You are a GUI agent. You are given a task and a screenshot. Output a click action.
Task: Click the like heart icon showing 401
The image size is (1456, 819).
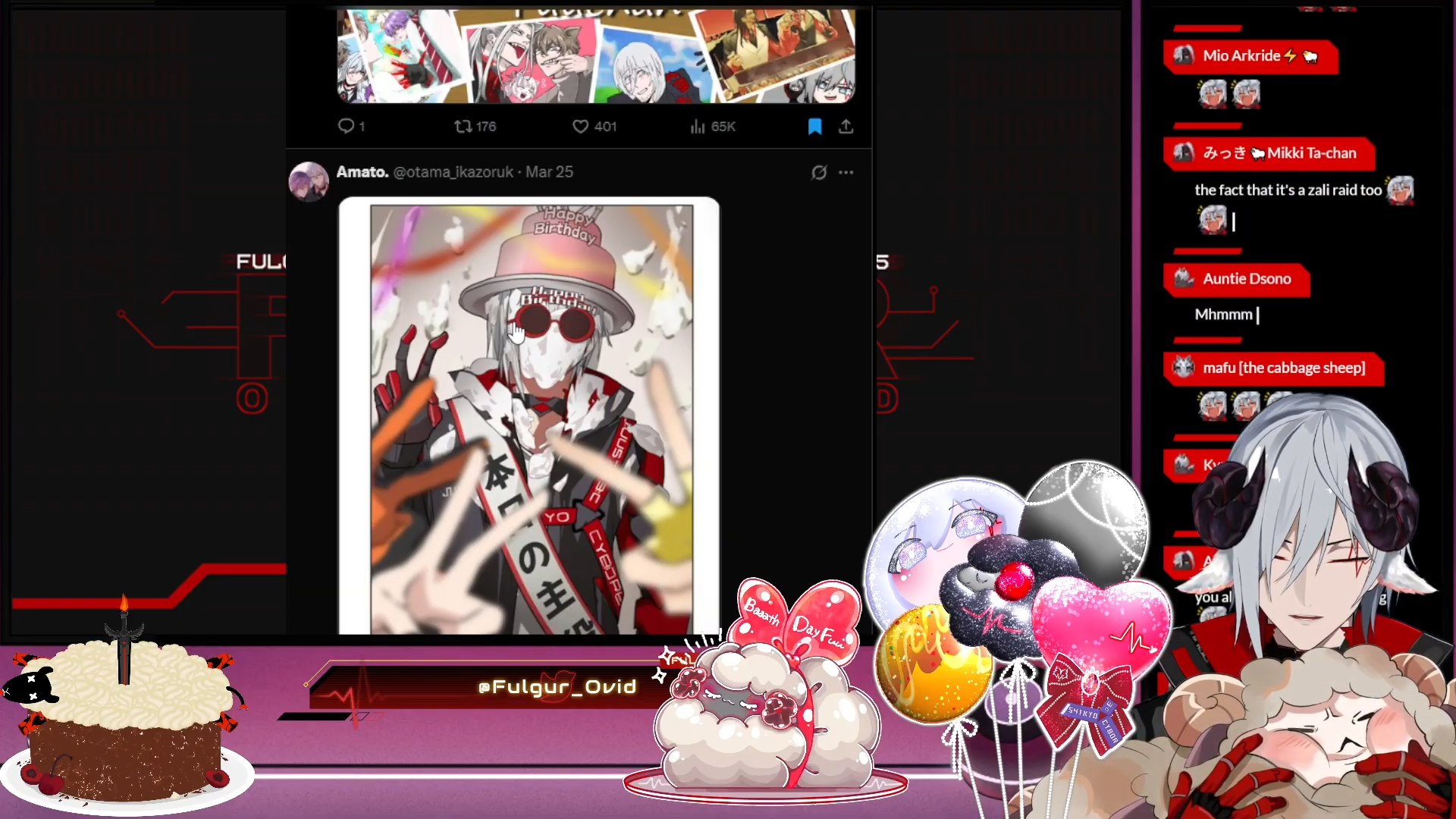tap(580, 126)
